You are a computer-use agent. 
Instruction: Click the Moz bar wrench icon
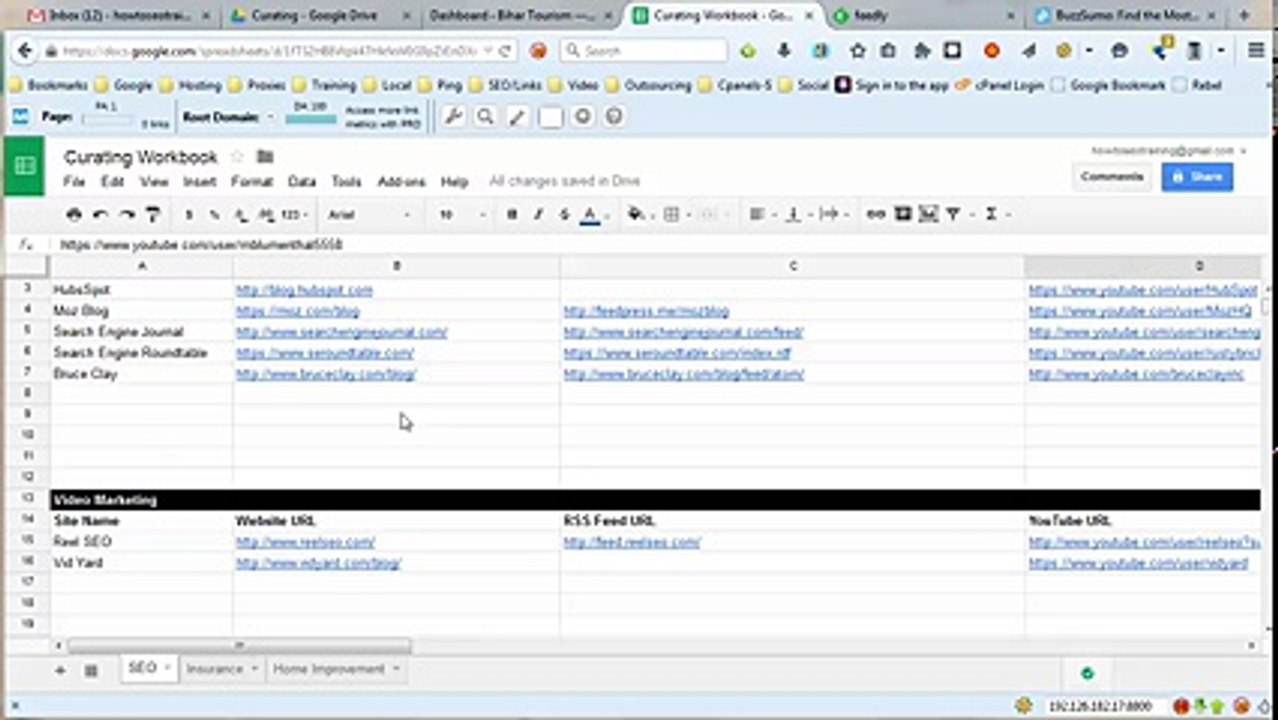tap(453, 117)
